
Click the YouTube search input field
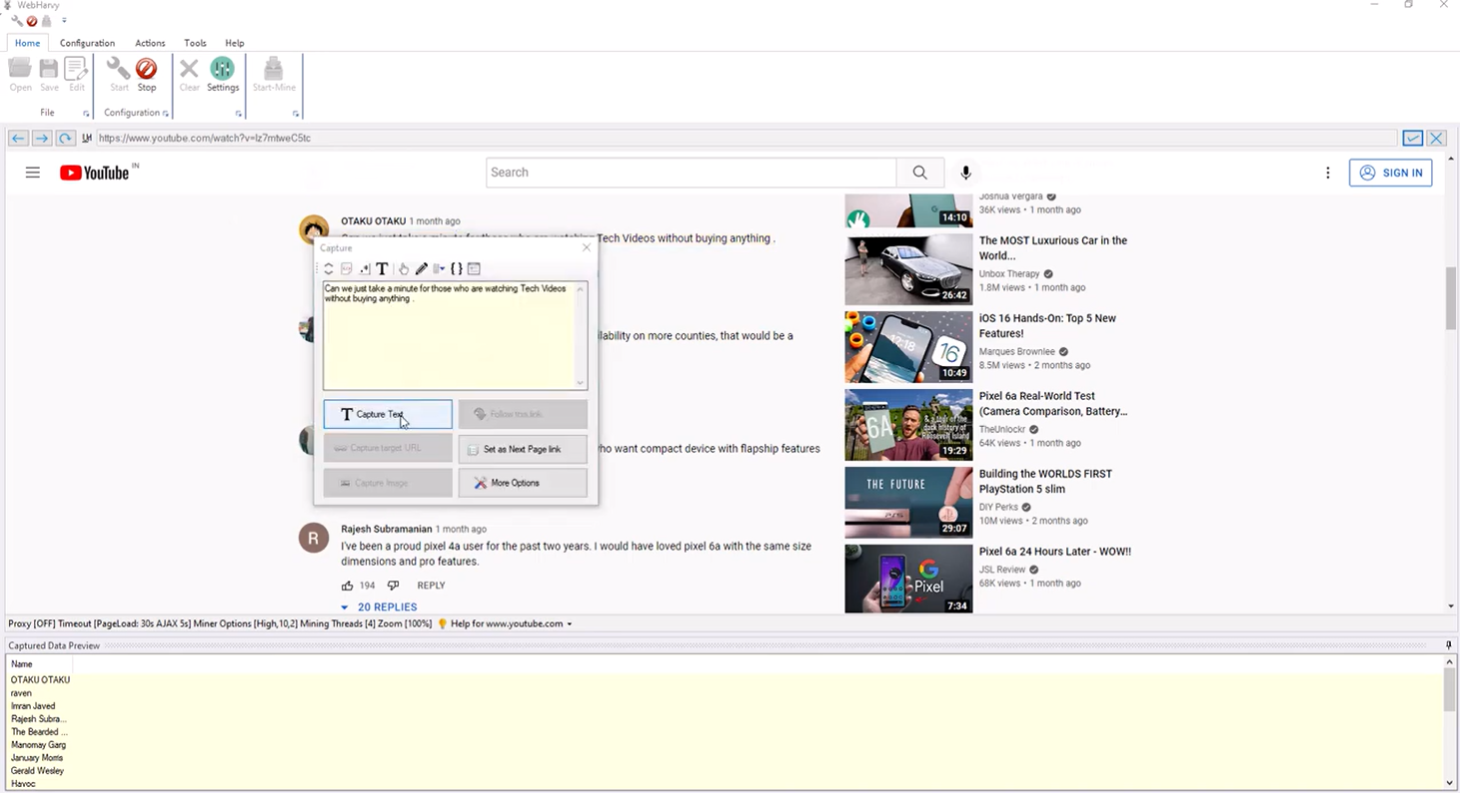tap(690, 173)
